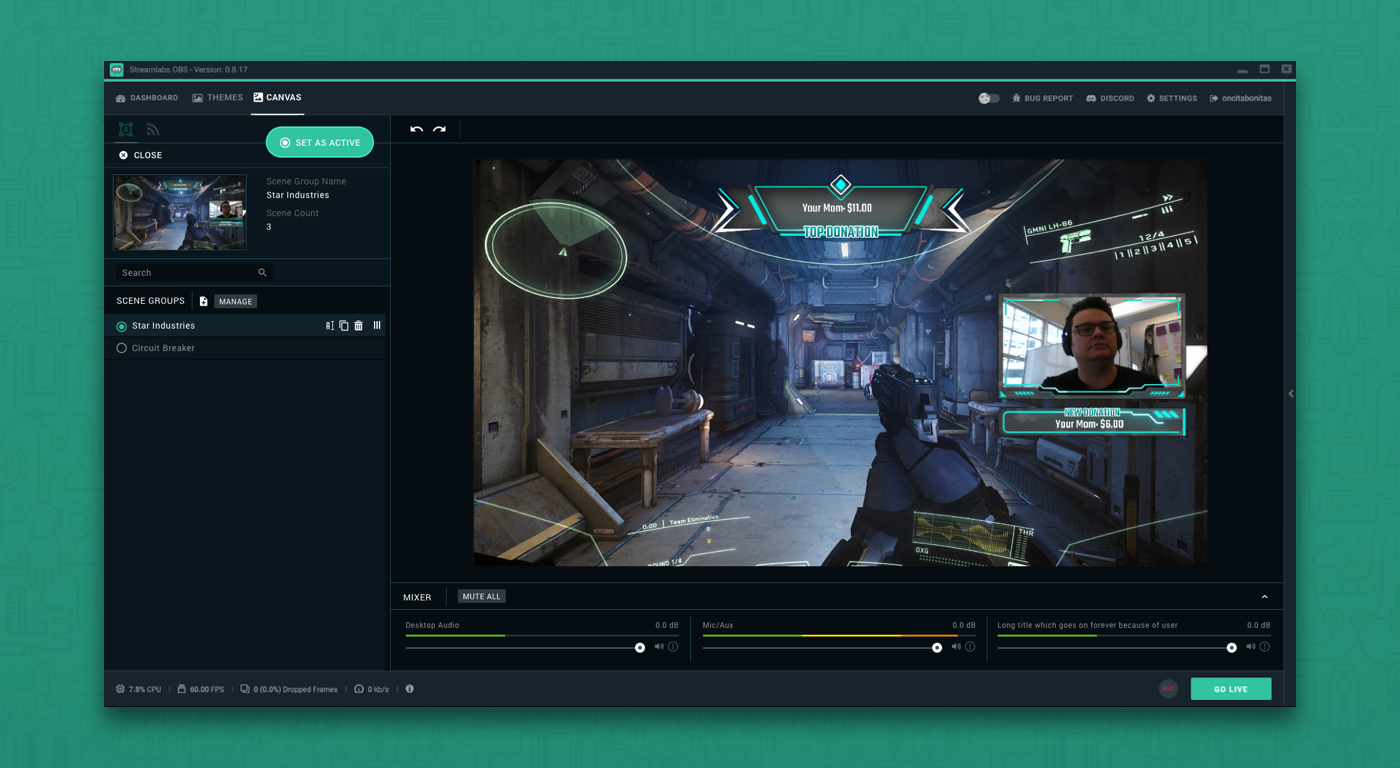1400x768 pixels.
Task: Select the Top Donation overlay in canvas
Action: click(840, 209)
